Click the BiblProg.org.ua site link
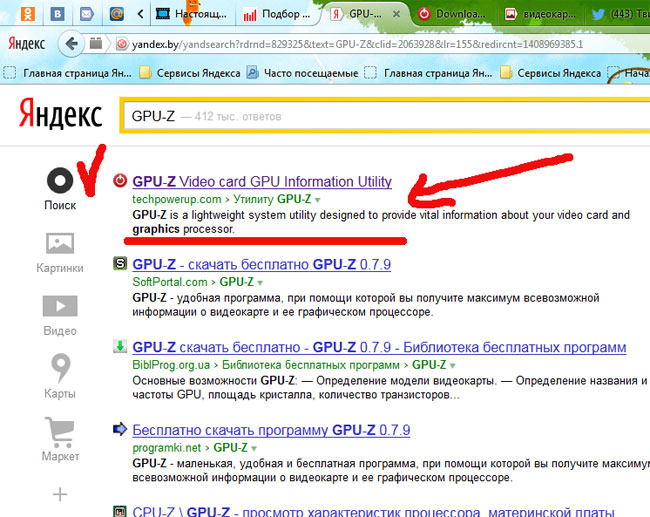Screen dimensions: 650x517 point(171,365)
